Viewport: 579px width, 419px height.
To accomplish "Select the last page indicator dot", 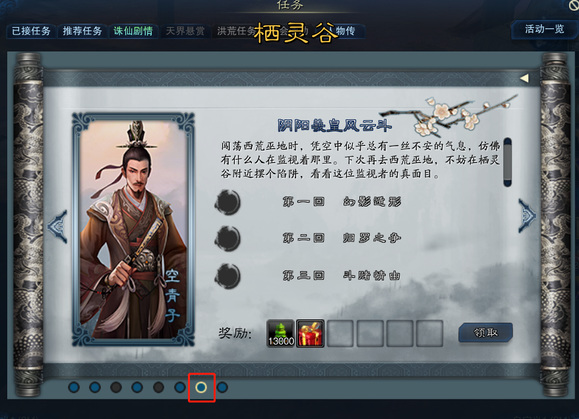I will (222, 387).
